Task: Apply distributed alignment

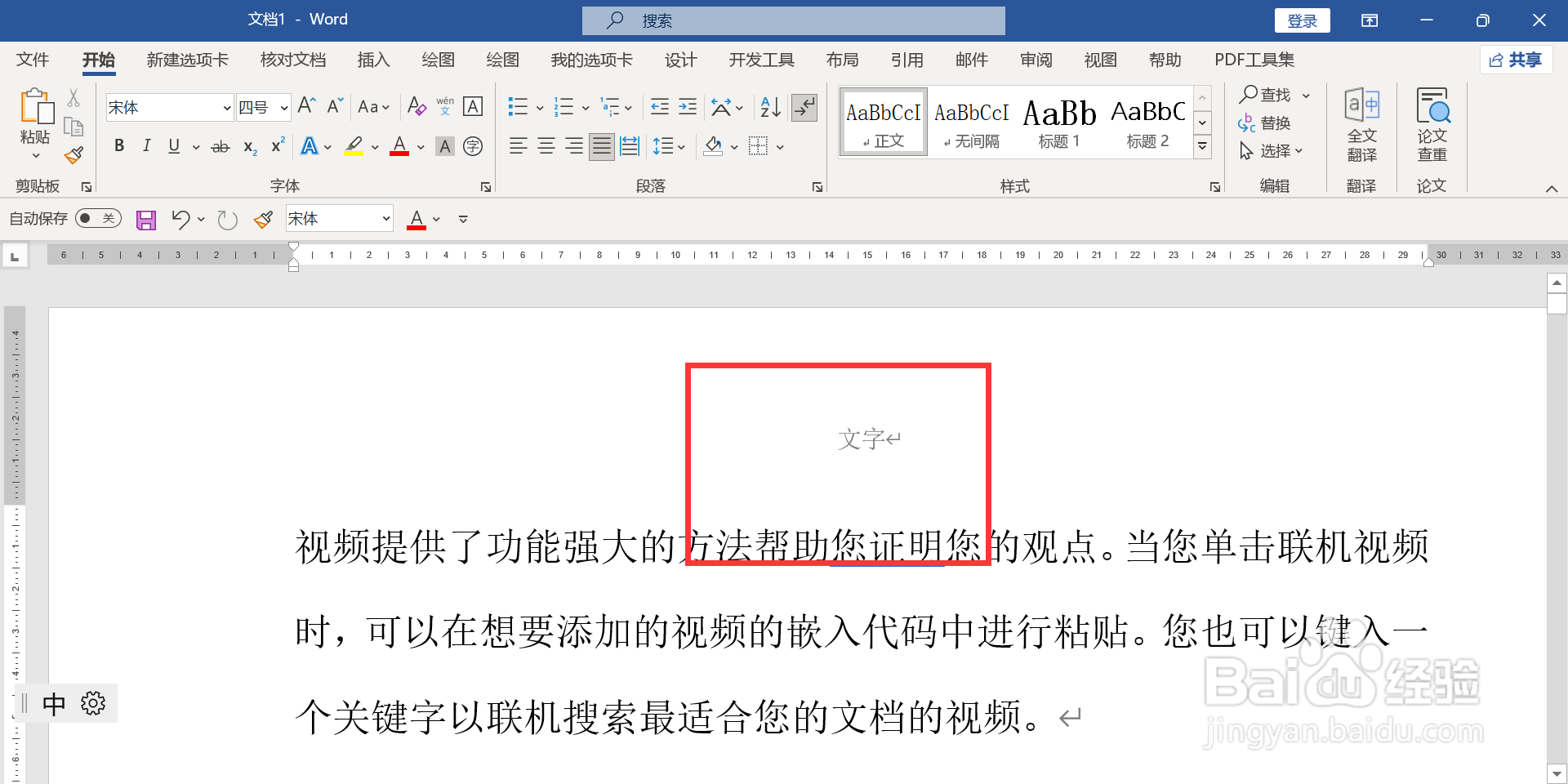Action: click(630, 146)
